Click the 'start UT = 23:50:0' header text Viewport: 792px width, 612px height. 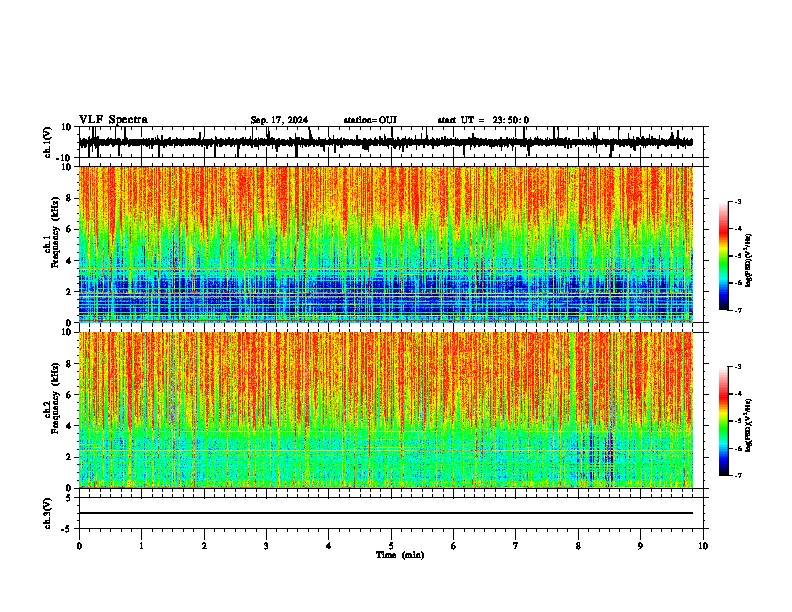click(x=483, y=120)
